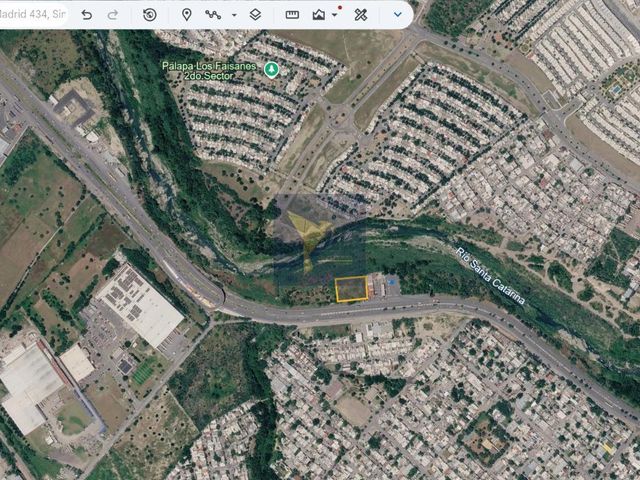Open dropdown arrow beside map style icon
The height and width of the screenshot is (480, 640).
(335, 15)
